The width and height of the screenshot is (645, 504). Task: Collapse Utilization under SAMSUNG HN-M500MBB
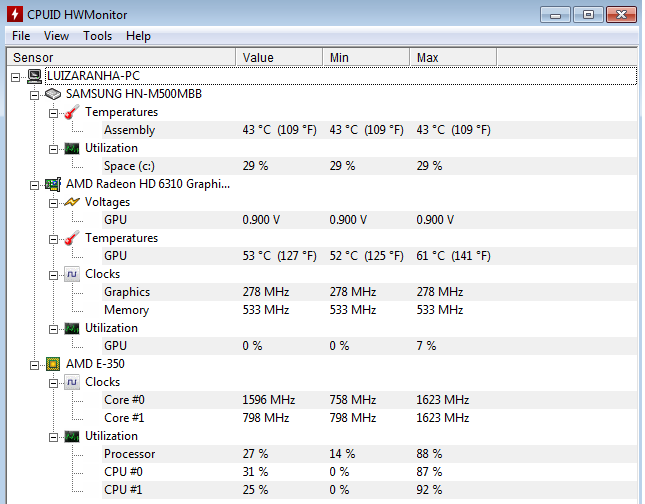[53, 149]
